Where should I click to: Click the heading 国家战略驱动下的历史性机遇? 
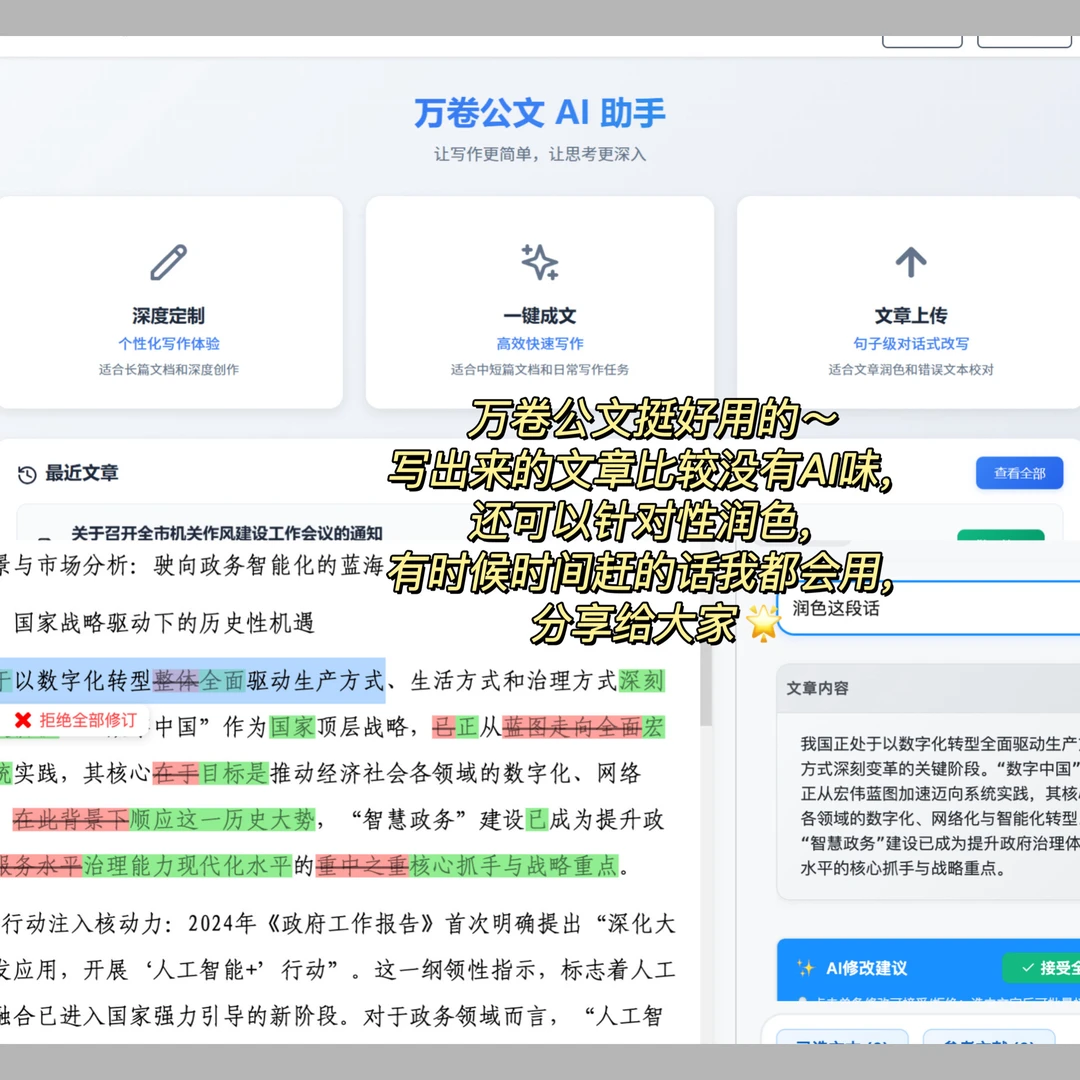(164, 623)
